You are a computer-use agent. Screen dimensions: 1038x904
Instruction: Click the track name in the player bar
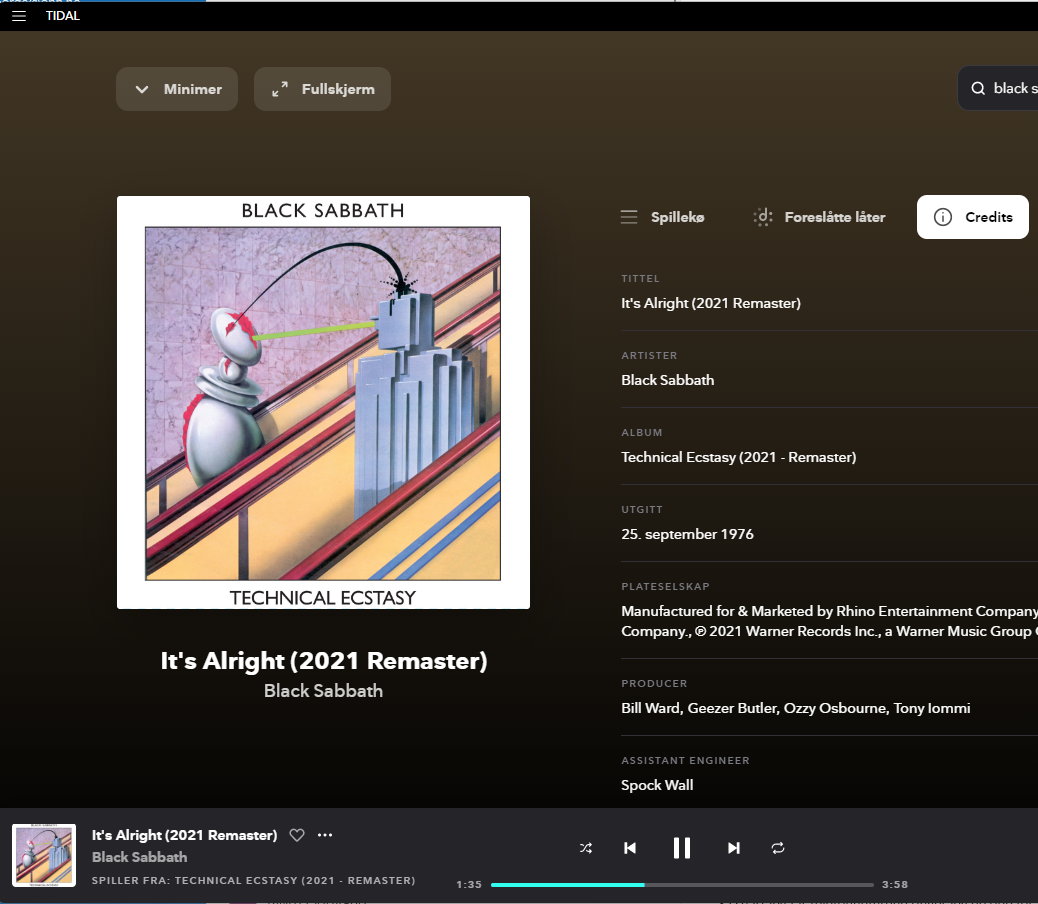click(184, 835)
